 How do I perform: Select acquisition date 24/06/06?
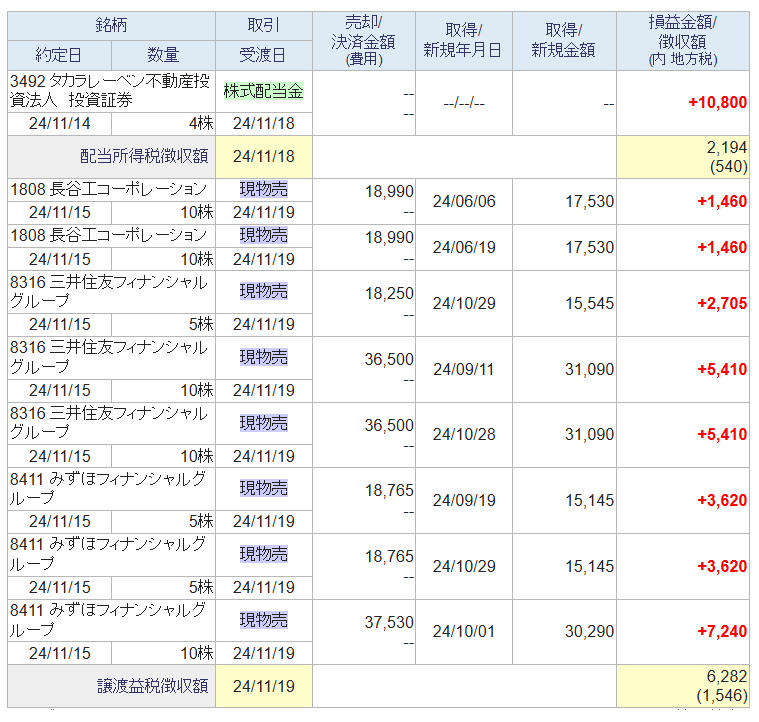click(464, 201)
